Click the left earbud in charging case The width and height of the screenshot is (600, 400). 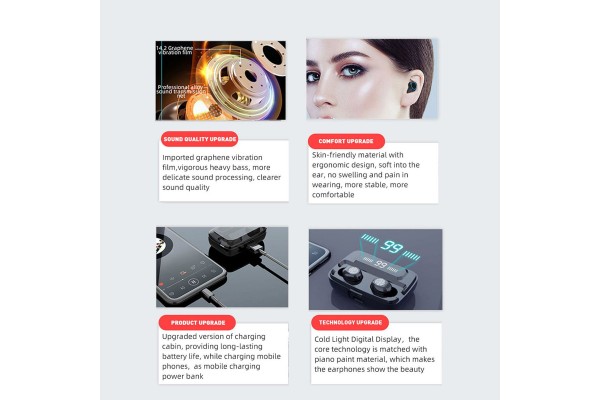pos(351,274)
